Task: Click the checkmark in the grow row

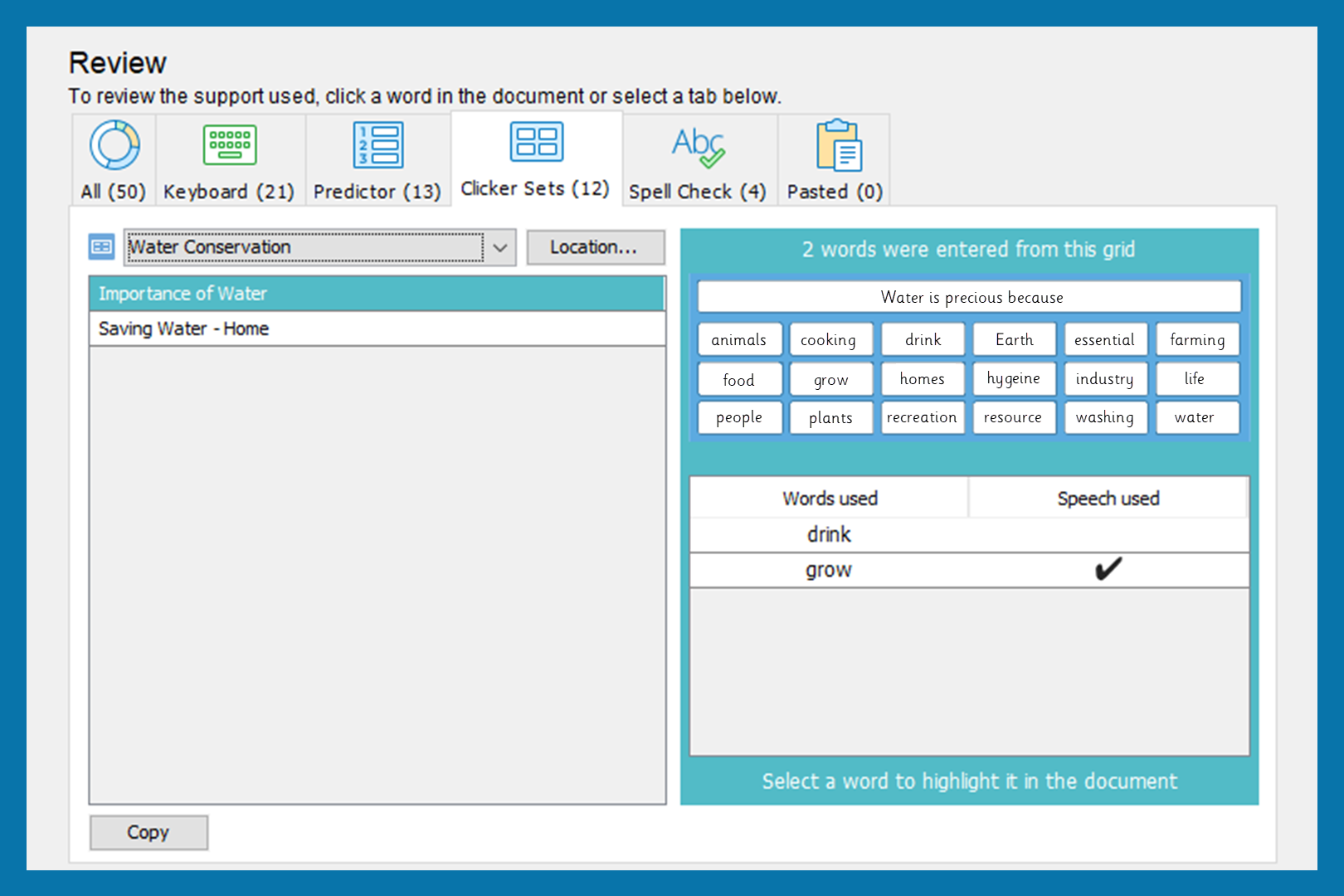Action: coord(1108,570)
